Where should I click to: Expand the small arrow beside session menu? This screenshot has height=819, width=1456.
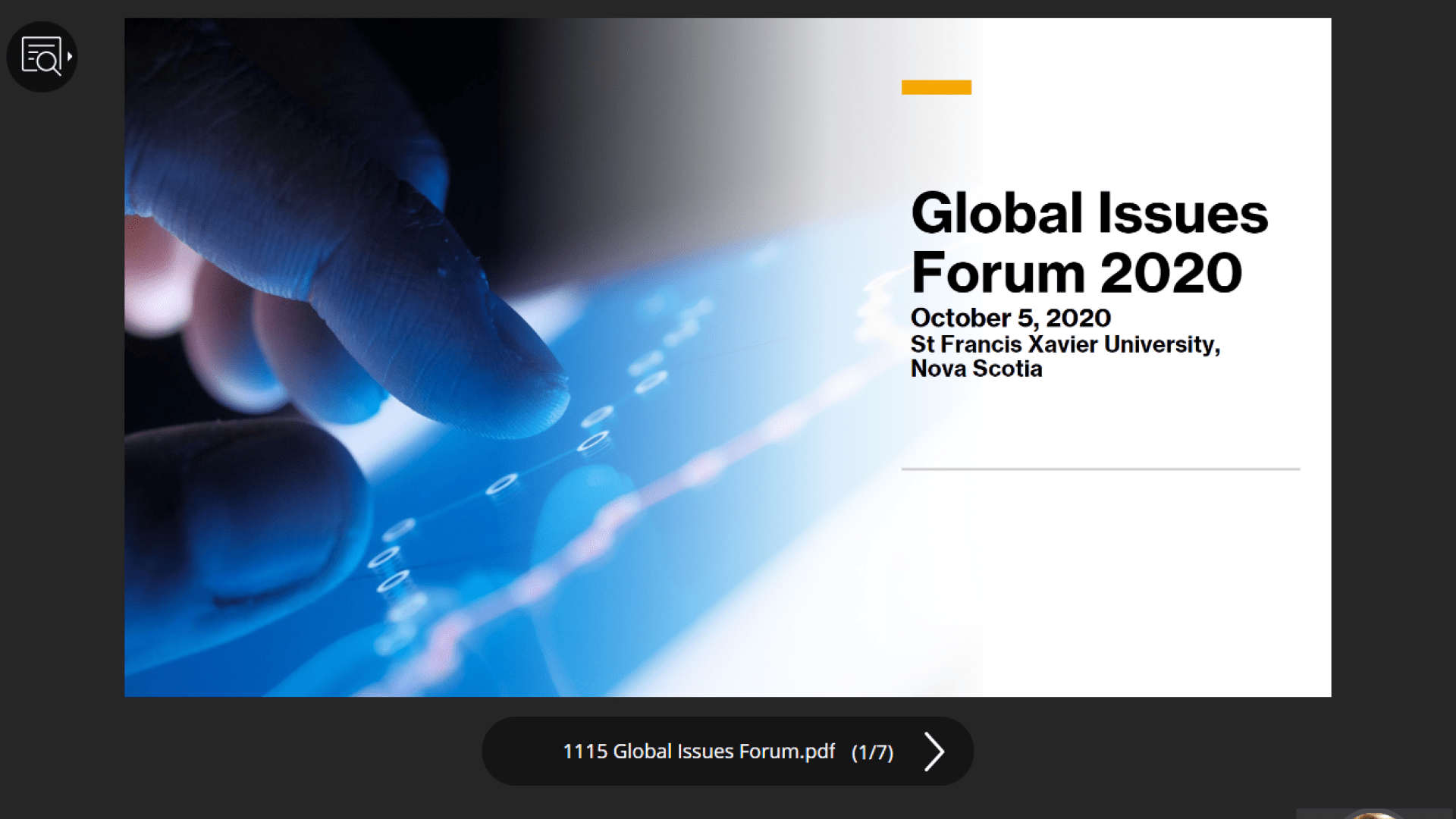point(70,56)
